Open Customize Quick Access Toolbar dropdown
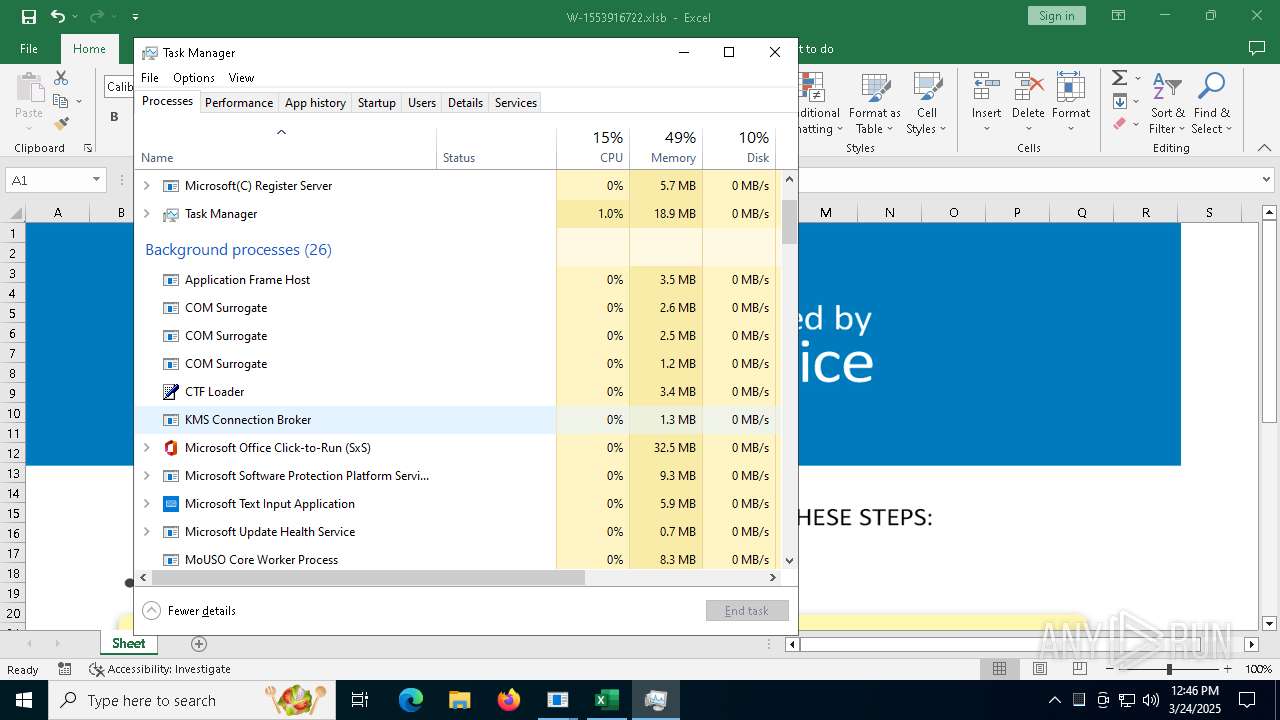This screenshot has width=1280, height=720. tap(135, 16)
